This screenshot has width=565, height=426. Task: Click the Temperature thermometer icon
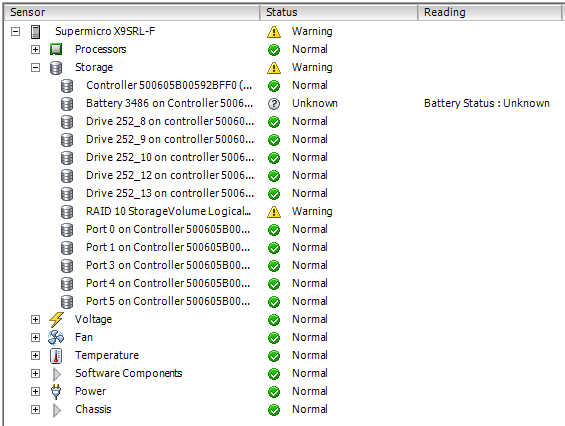(56, 356)
